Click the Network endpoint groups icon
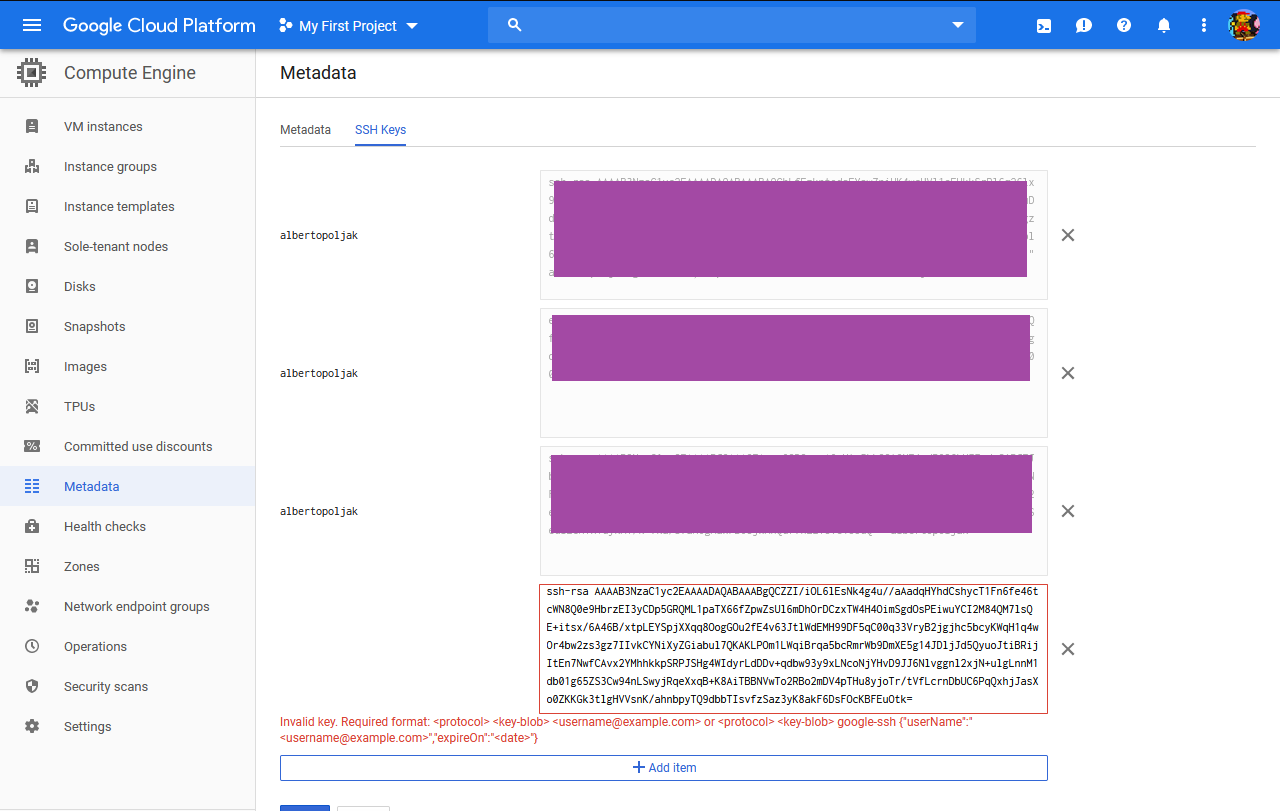The image size is (1280, 811). click(x=32, y=607)
